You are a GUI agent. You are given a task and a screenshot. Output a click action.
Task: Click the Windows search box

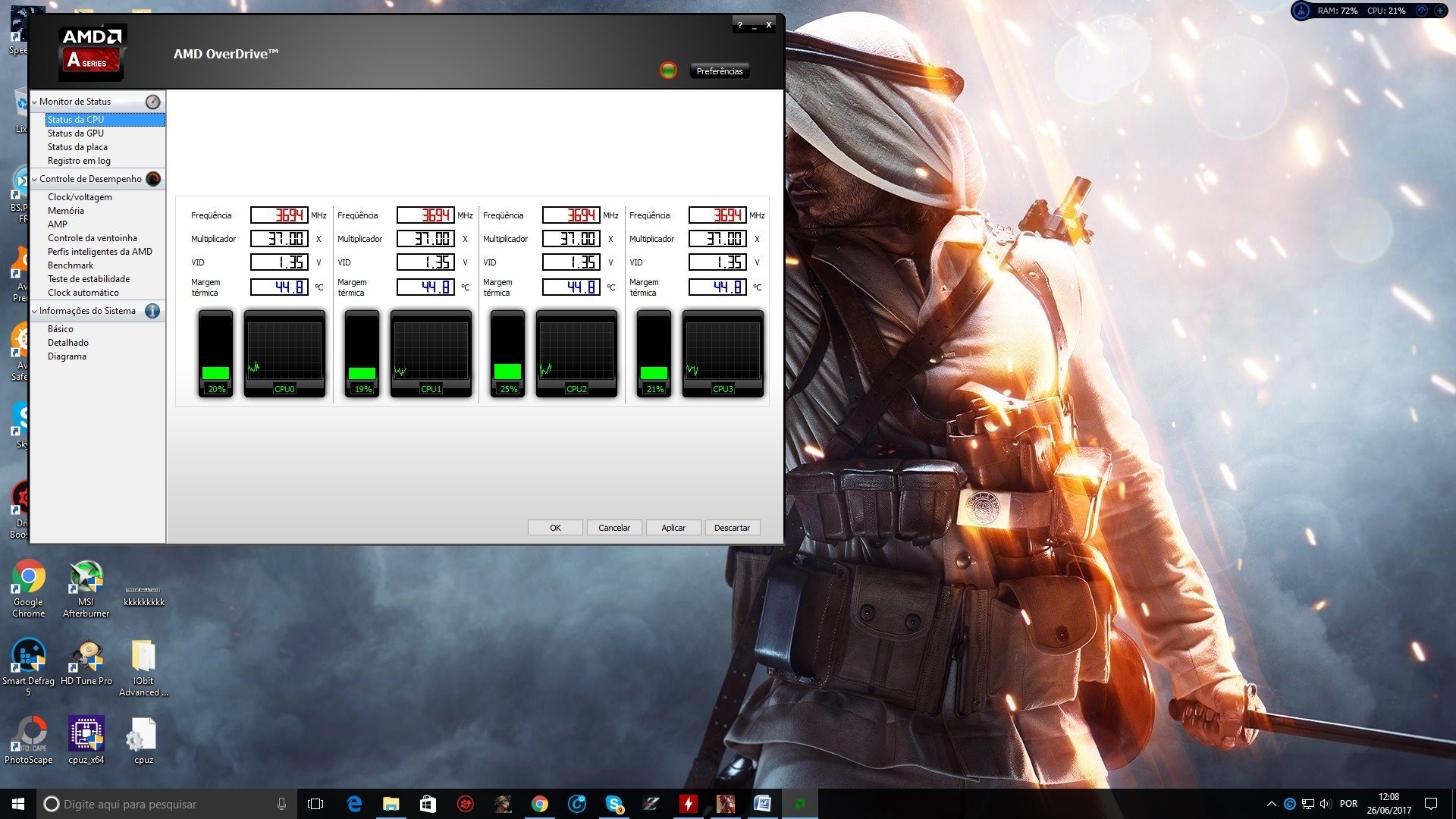coord(167,804)
